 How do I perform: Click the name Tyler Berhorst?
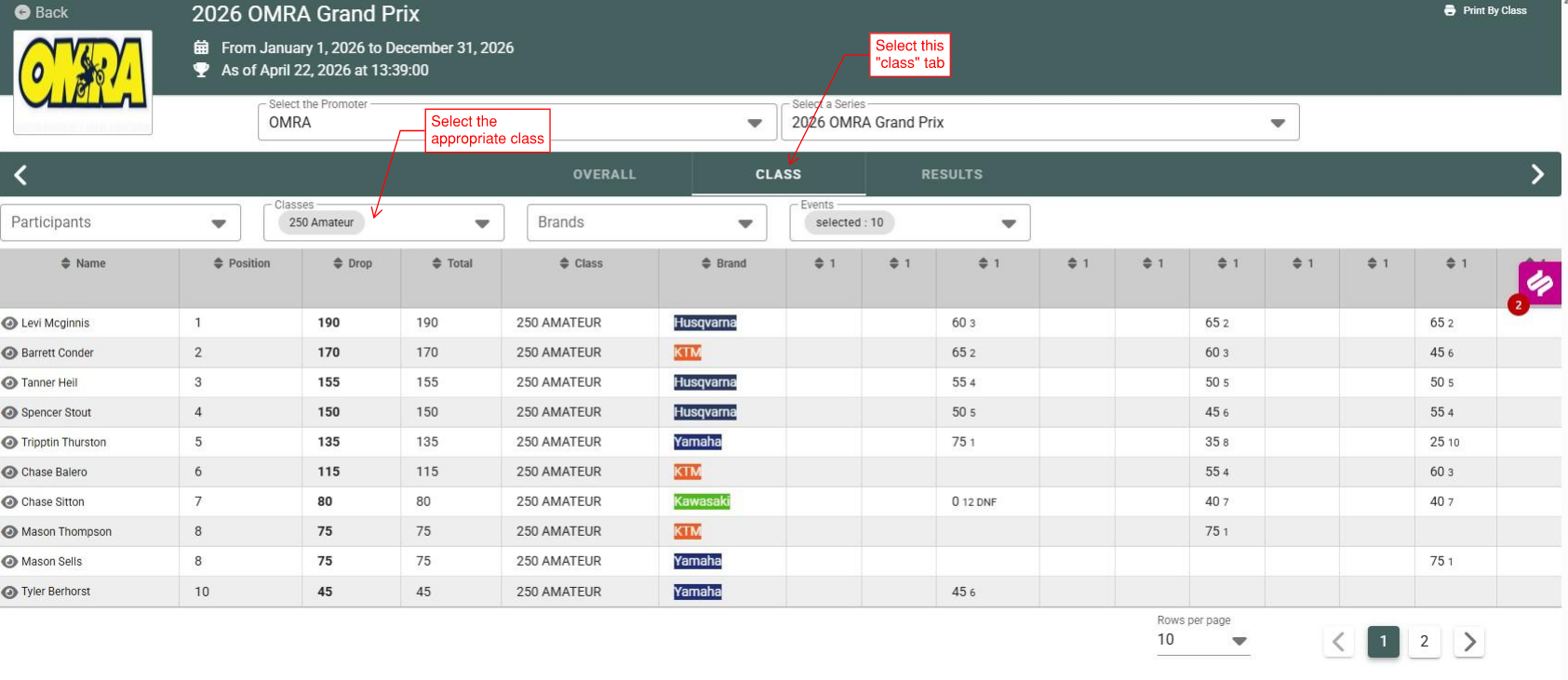[x=56, y=592]
